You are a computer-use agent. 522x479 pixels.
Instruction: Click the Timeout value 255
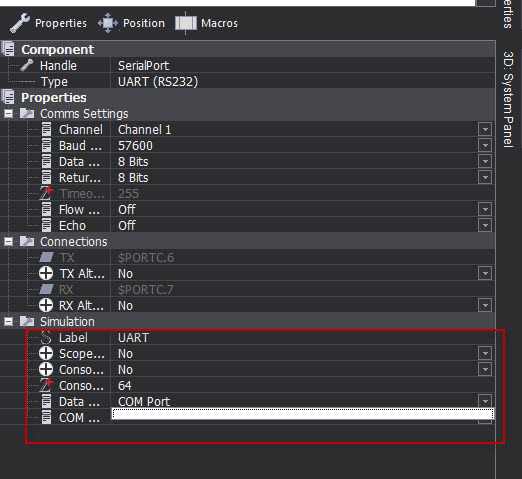point(128,194)
